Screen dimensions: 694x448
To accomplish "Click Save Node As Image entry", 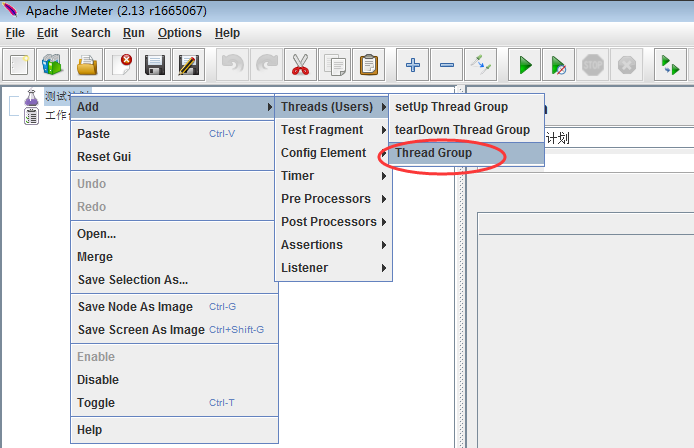I will (x=174, y=307).
